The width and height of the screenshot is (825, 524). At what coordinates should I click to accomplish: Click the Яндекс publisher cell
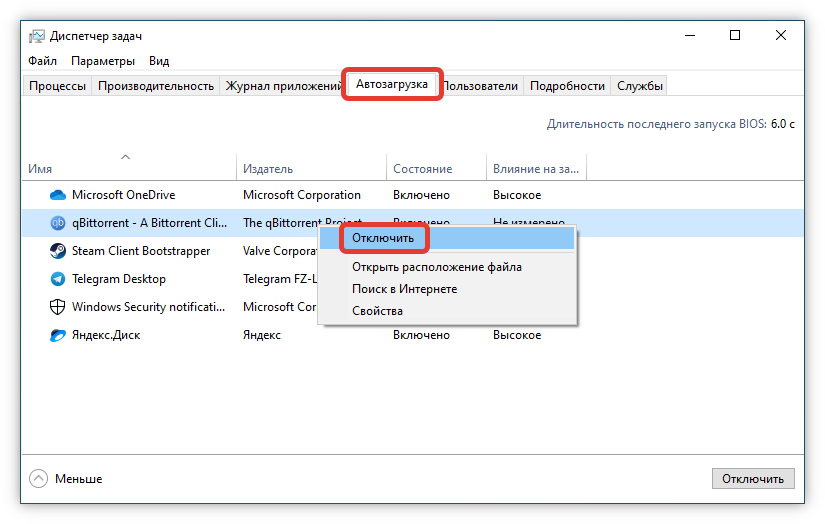(x=262, y=335)
